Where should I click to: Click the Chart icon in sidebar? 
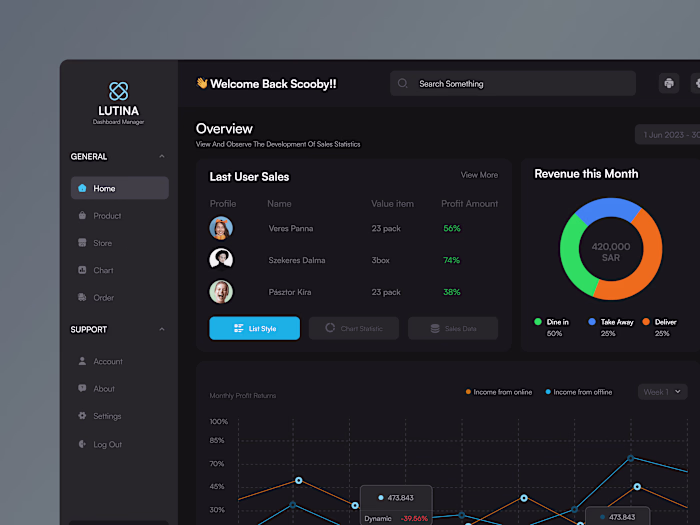click(x=82, y=270)
